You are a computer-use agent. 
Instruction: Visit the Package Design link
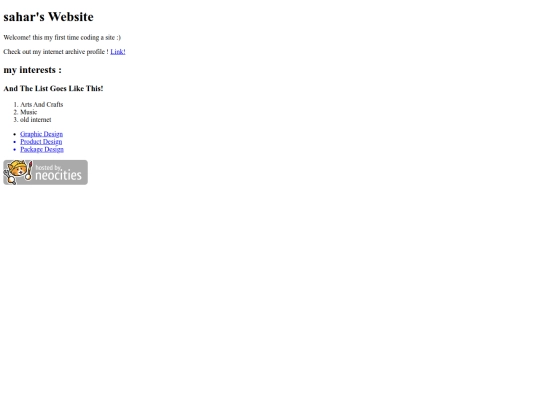pos(42,149)
